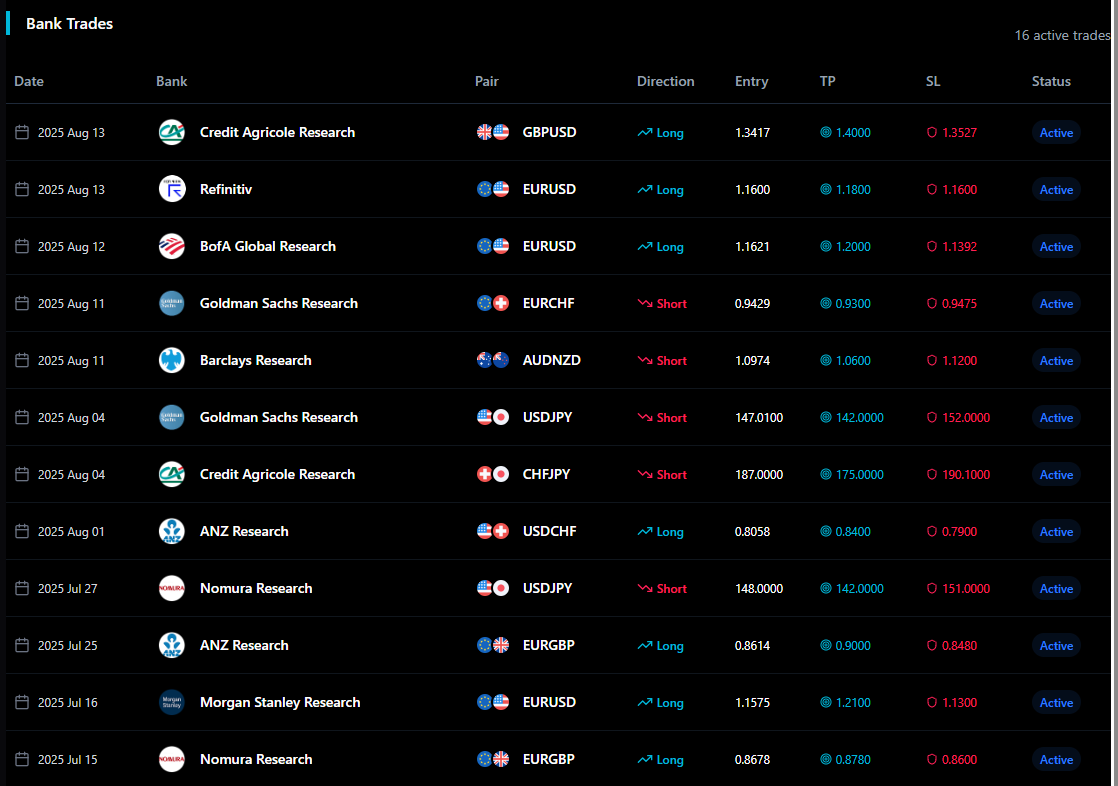Click the Barclays Research eagle logo
This screenshot has width=1118, height=786.
pos(171,360)
